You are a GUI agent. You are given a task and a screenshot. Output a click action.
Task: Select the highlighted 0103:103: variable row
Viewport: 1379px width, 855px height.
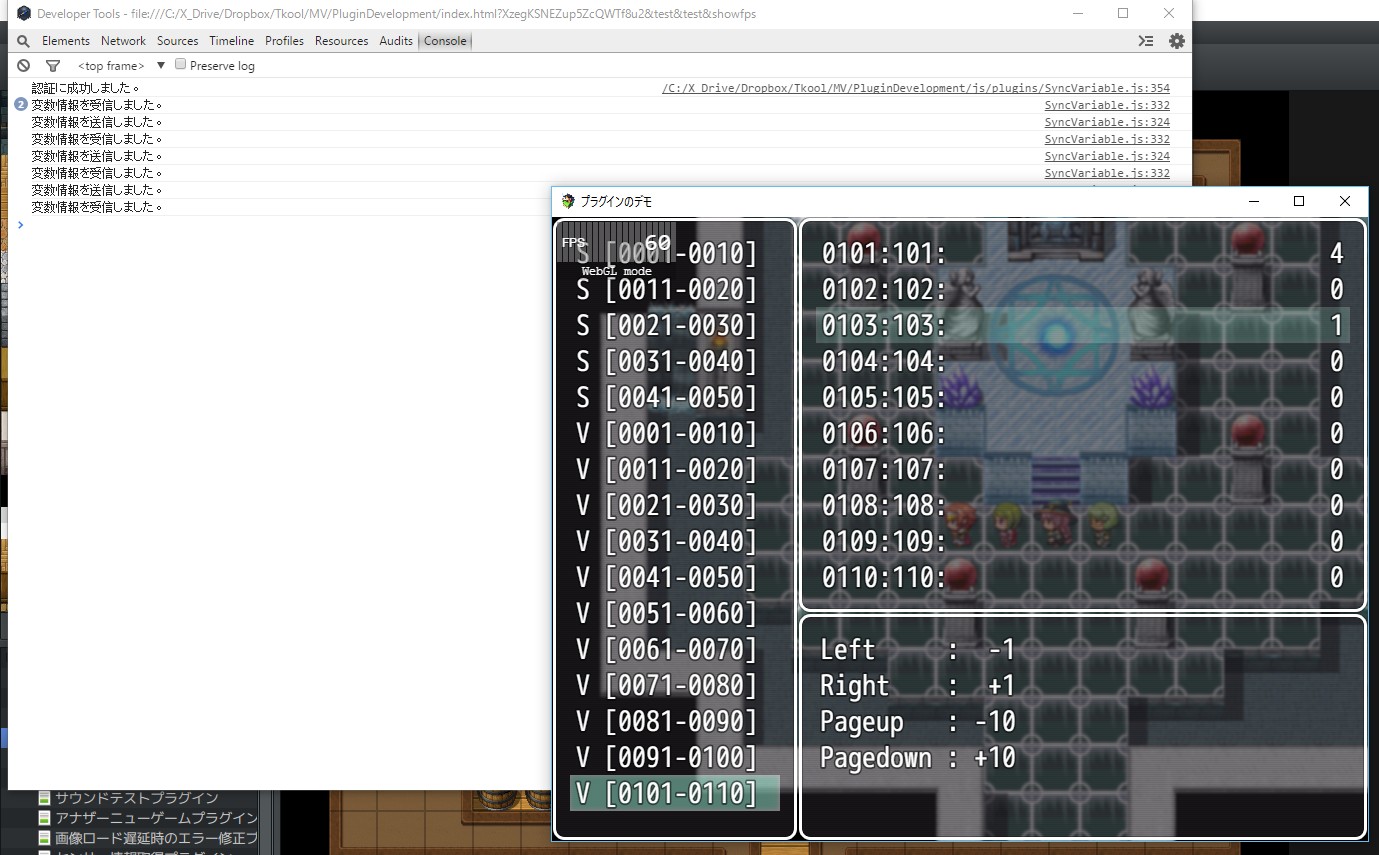1083,326
